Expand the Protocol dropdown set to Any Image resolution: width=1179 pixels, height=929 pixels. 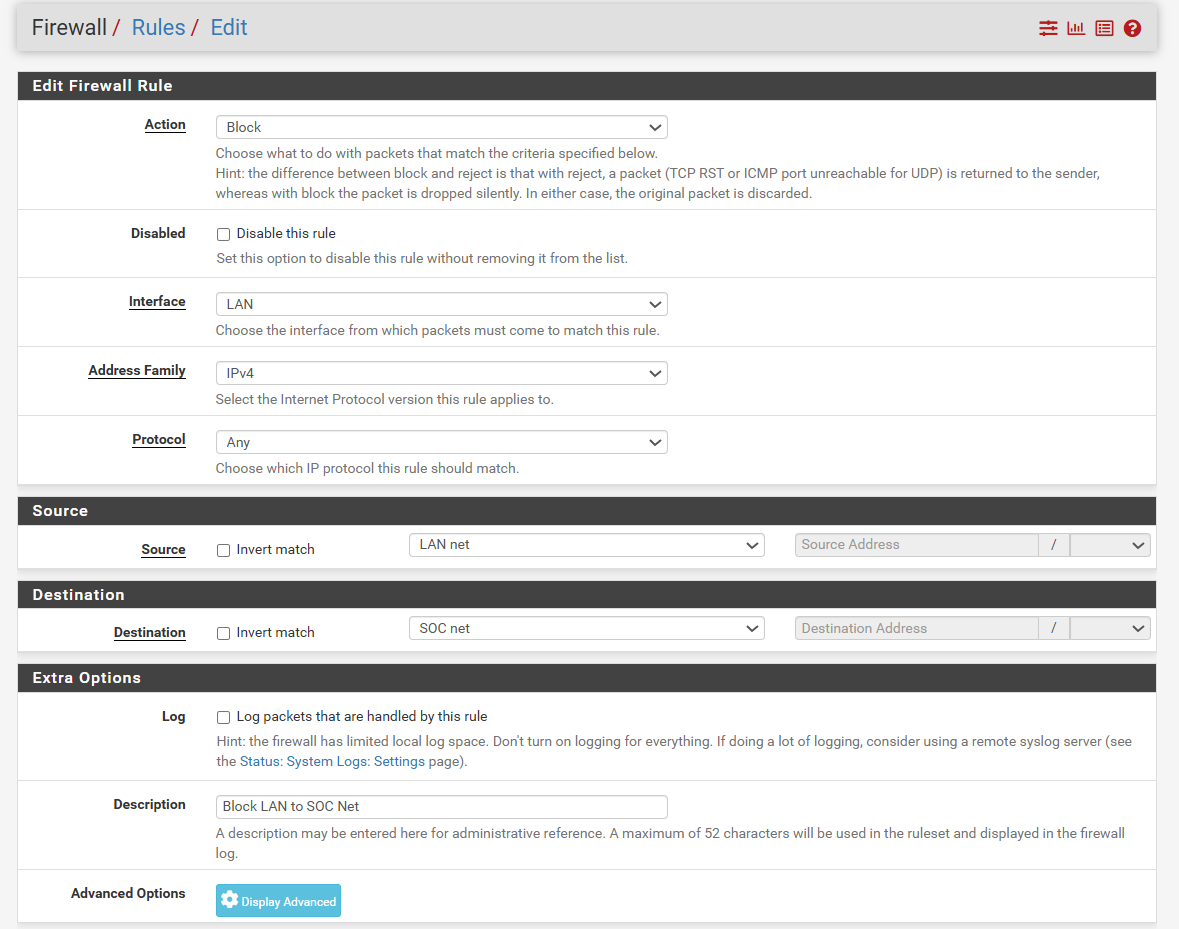441,442
